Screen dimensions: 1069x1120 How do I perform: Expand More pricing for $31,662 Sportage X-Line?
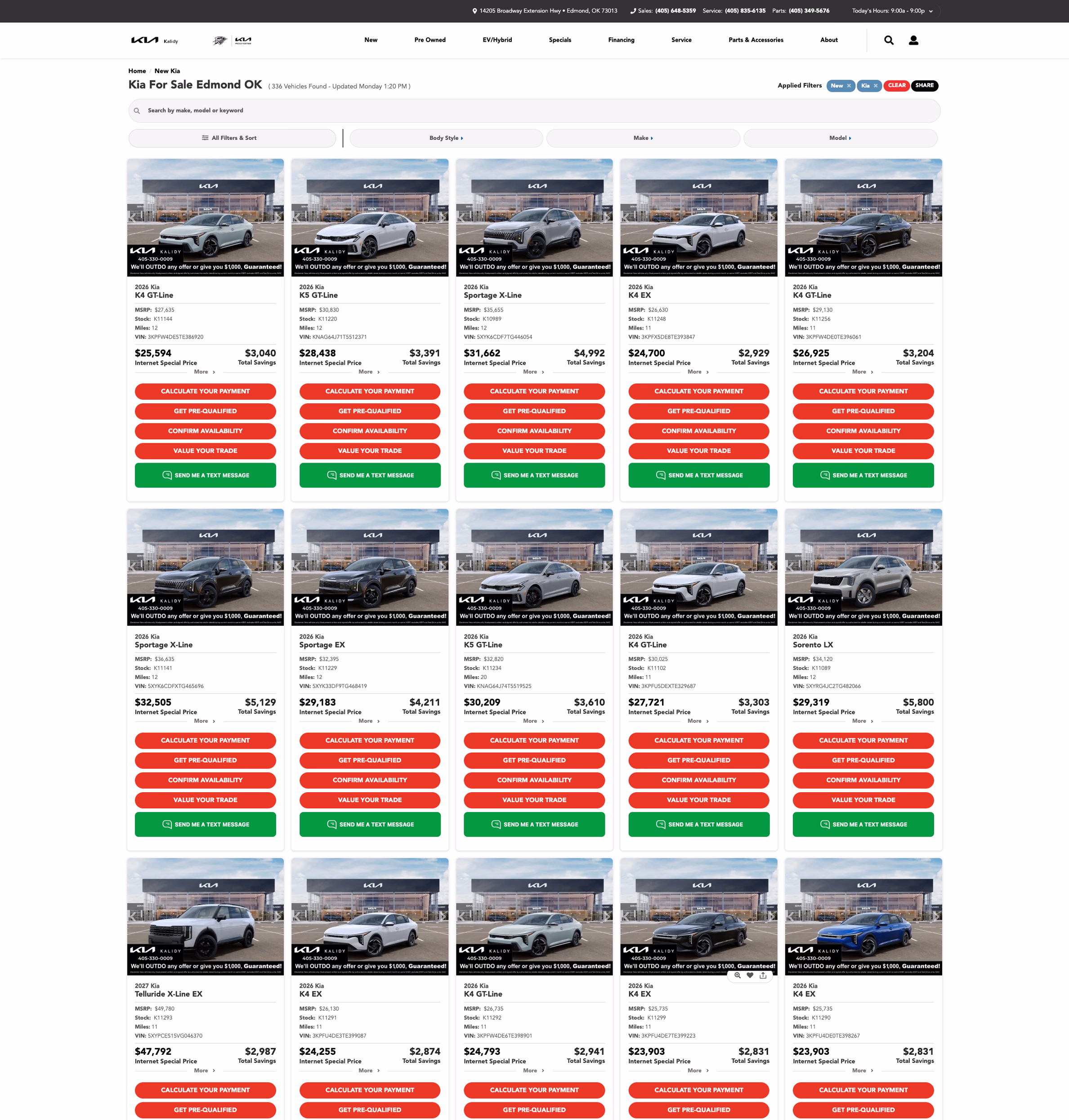coord(533,372)
